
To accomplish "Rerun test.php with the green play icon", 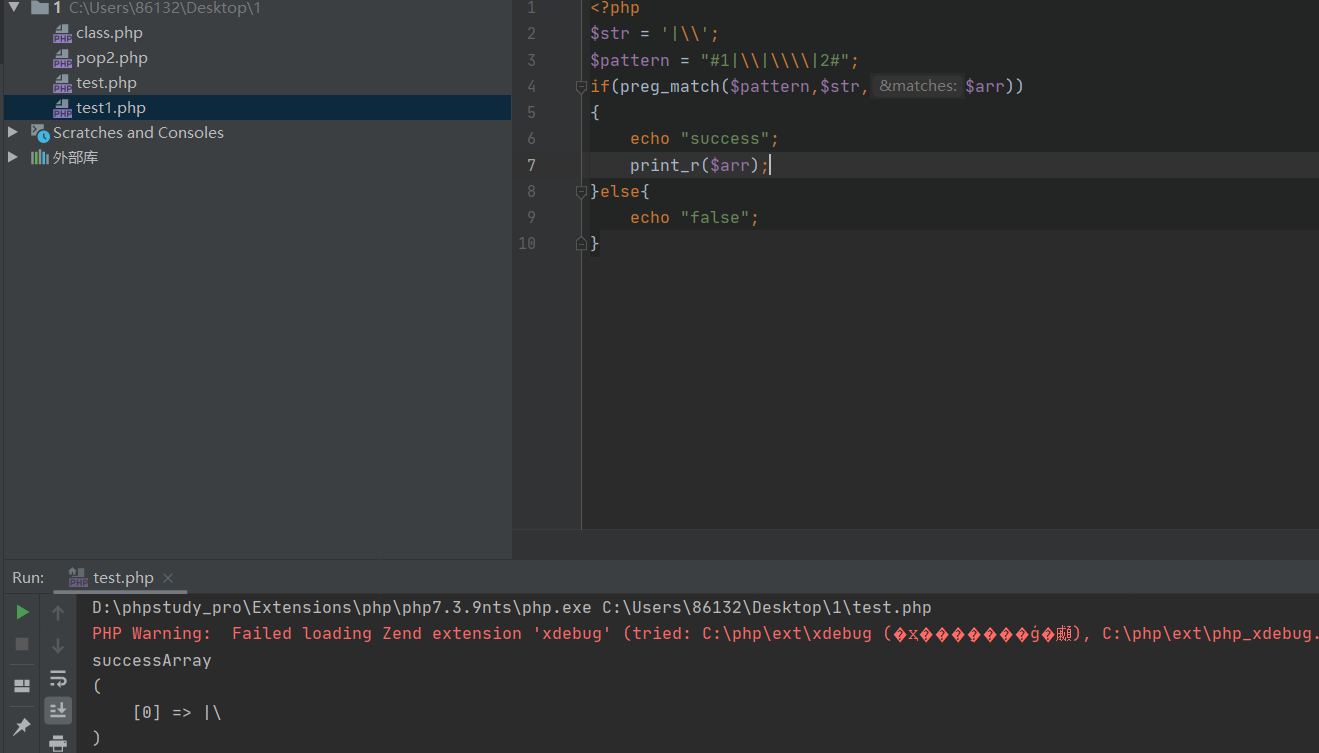I will 22,611.
